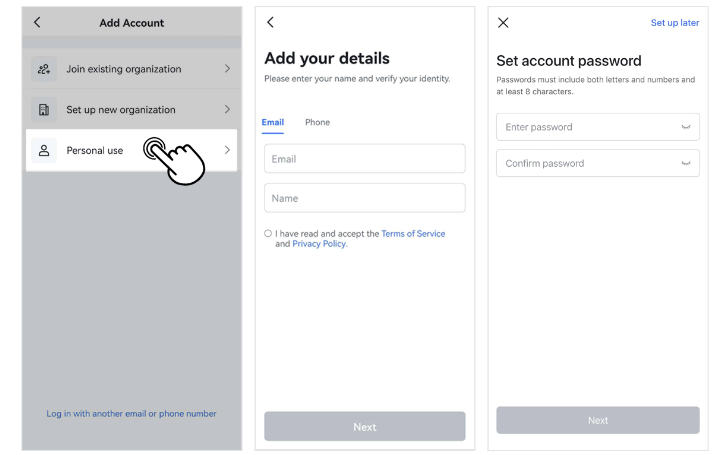
Task: Reveal text in Confirm password field
Action: click(685, 163)
